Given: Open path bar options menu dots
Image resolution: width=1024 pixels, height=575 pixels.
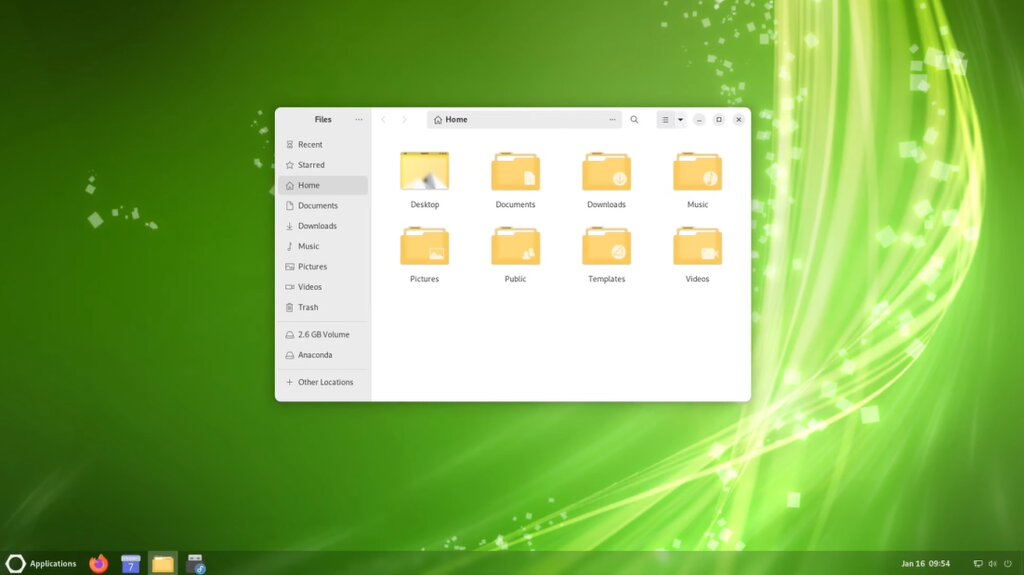Looking at the screenshot, I should [x=612, y=120].
